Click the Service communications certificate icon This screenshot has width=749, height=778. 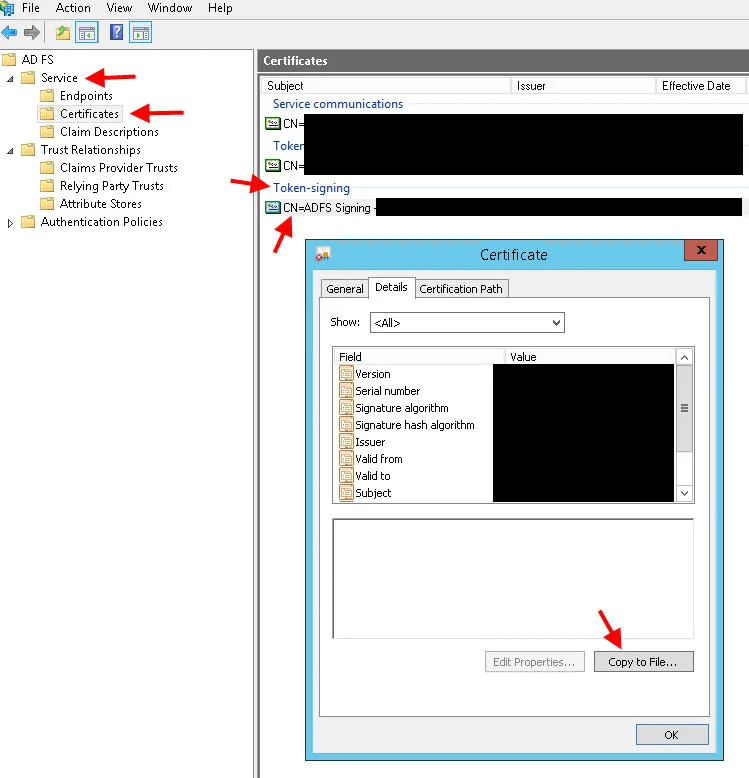[x=273, y=123]
